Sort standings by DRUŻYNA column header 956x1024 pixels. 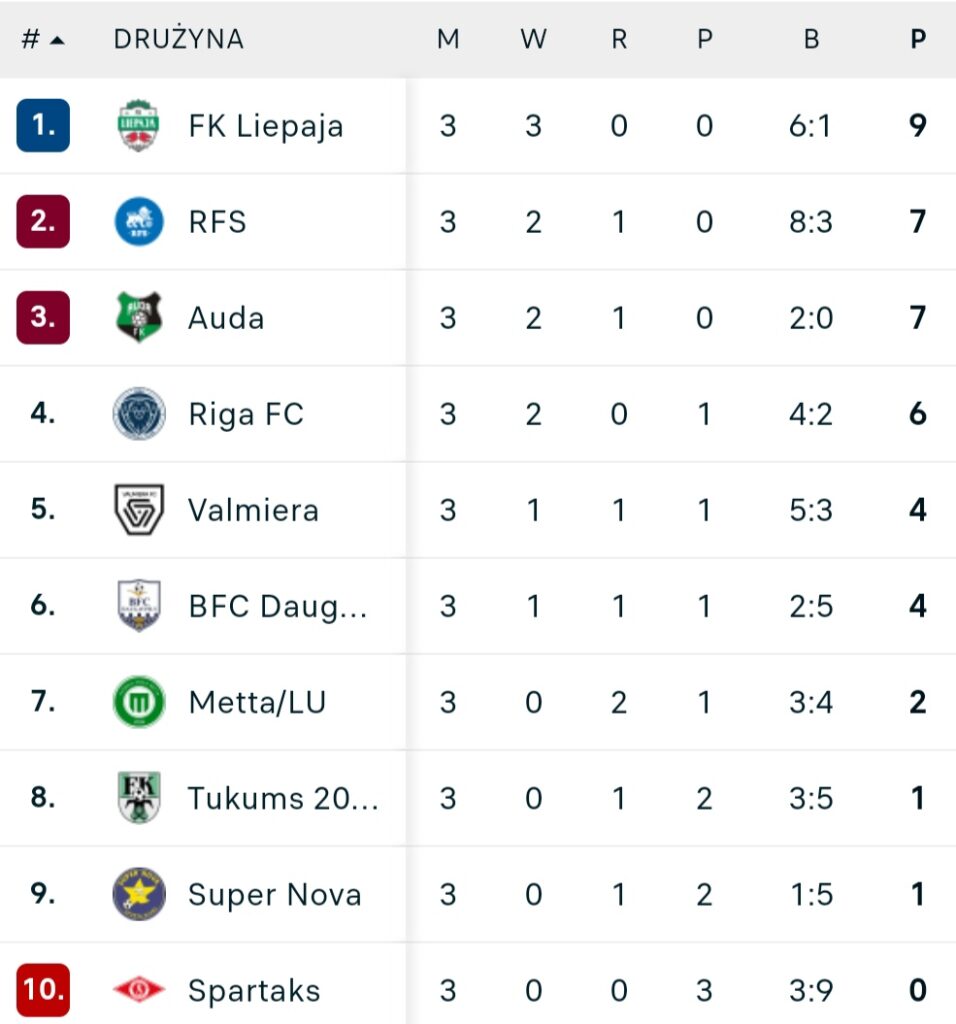coord(178,39)
